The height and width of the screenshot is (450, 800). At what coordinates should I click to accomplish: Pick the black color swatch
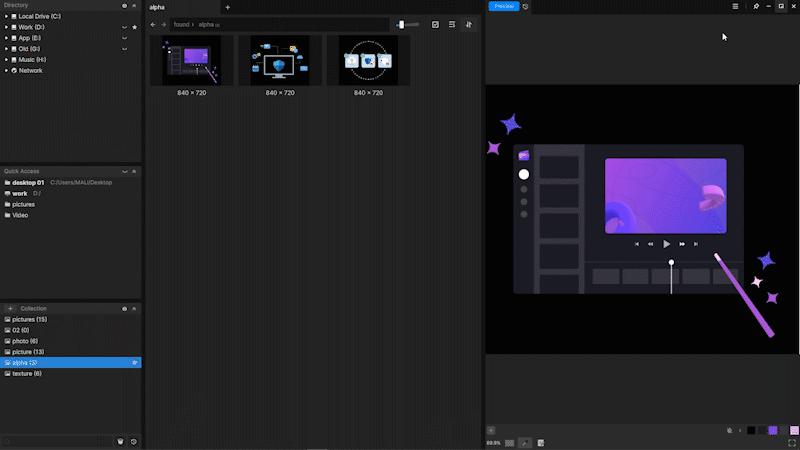tap(751, 431)
